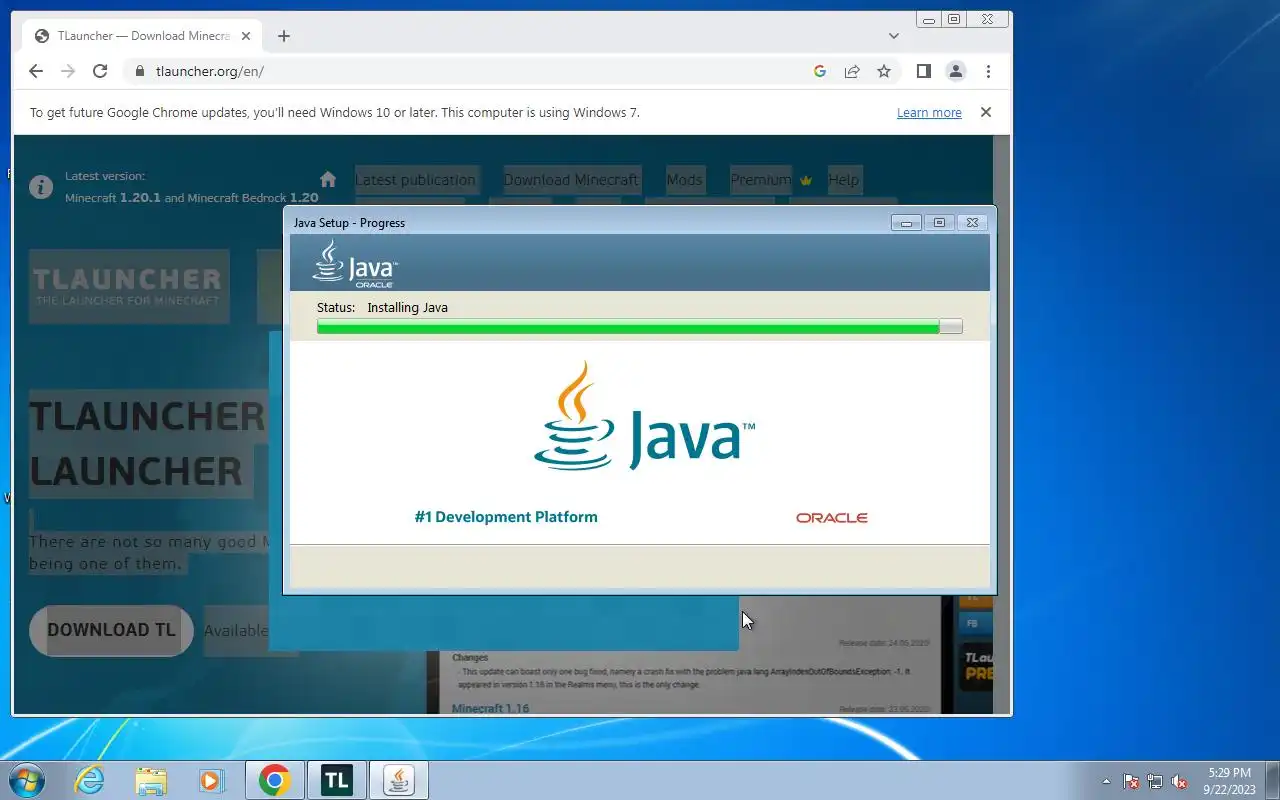Image resolution: width=1280 pixels, height=800 pixels.
Task: Open a new Chrome tab
Action: [x=284, y=36]
